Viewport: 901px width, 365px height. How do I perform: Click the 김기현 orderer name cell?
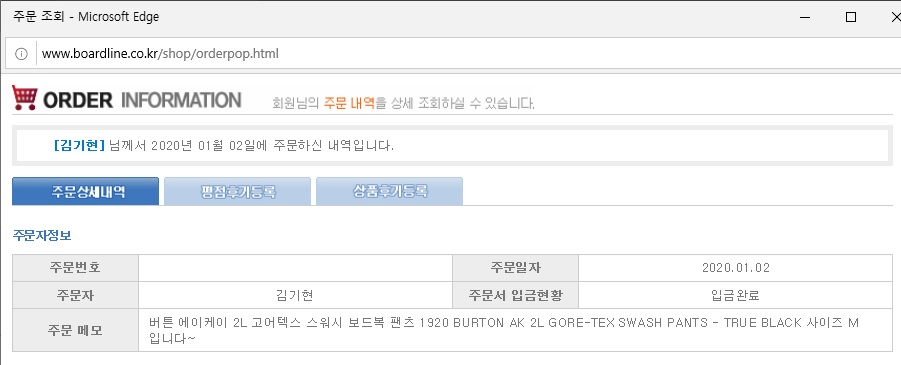tap(295, 295)
